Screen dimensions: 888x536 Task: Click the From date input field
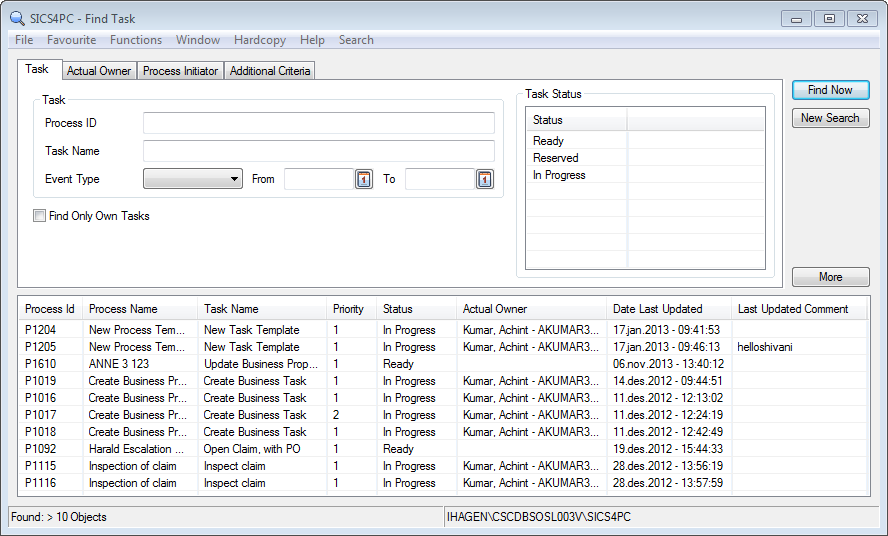pos(319,179)
